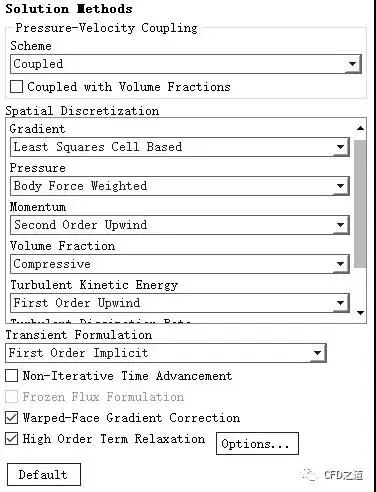Click the Options... button
Viewport: 376px width, 492px height.
coord(257,444)
